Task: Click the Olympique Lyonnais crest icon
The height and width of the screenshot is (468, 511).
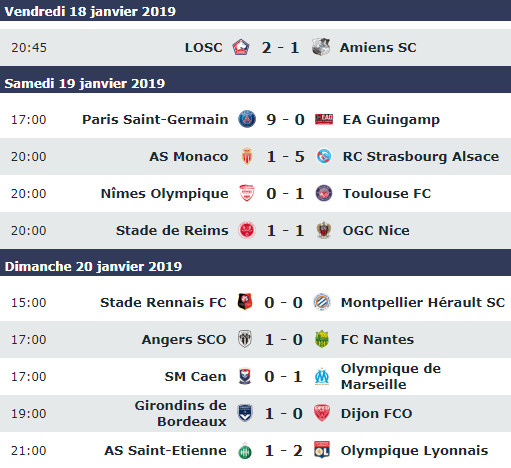Action: [322, 450]
